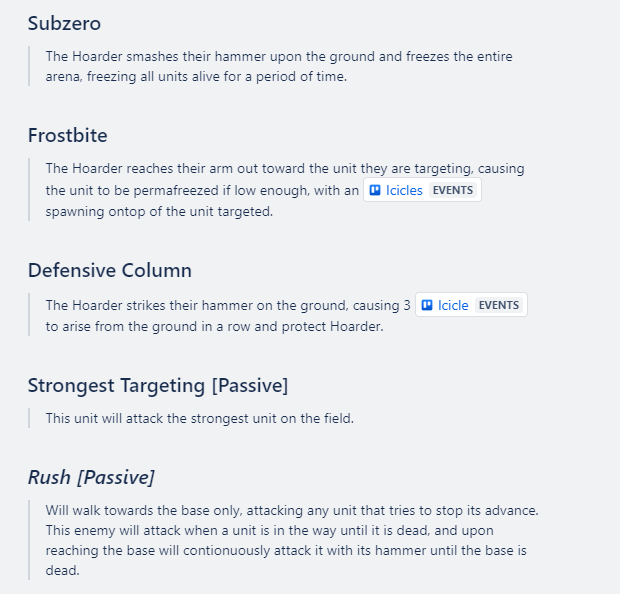Select the Subzero heading
Viewport: 620px width, 594px height.
pyautogui.click(x=64, y=23)
